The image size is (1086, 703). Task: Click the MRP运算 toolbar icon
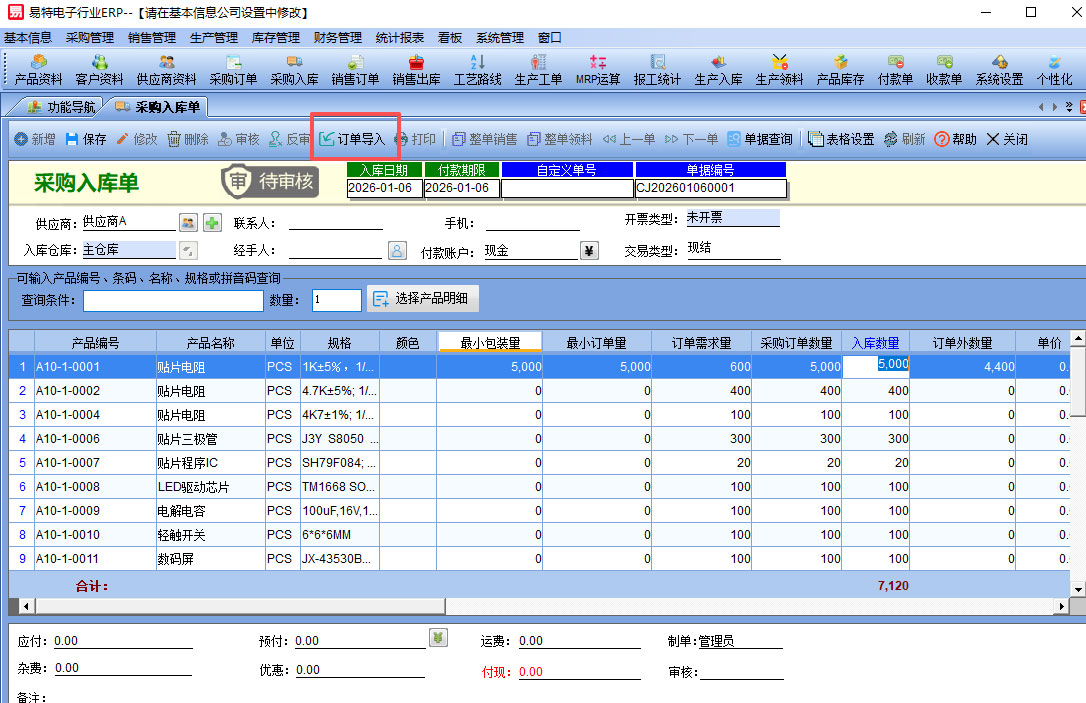click(598, 71)
